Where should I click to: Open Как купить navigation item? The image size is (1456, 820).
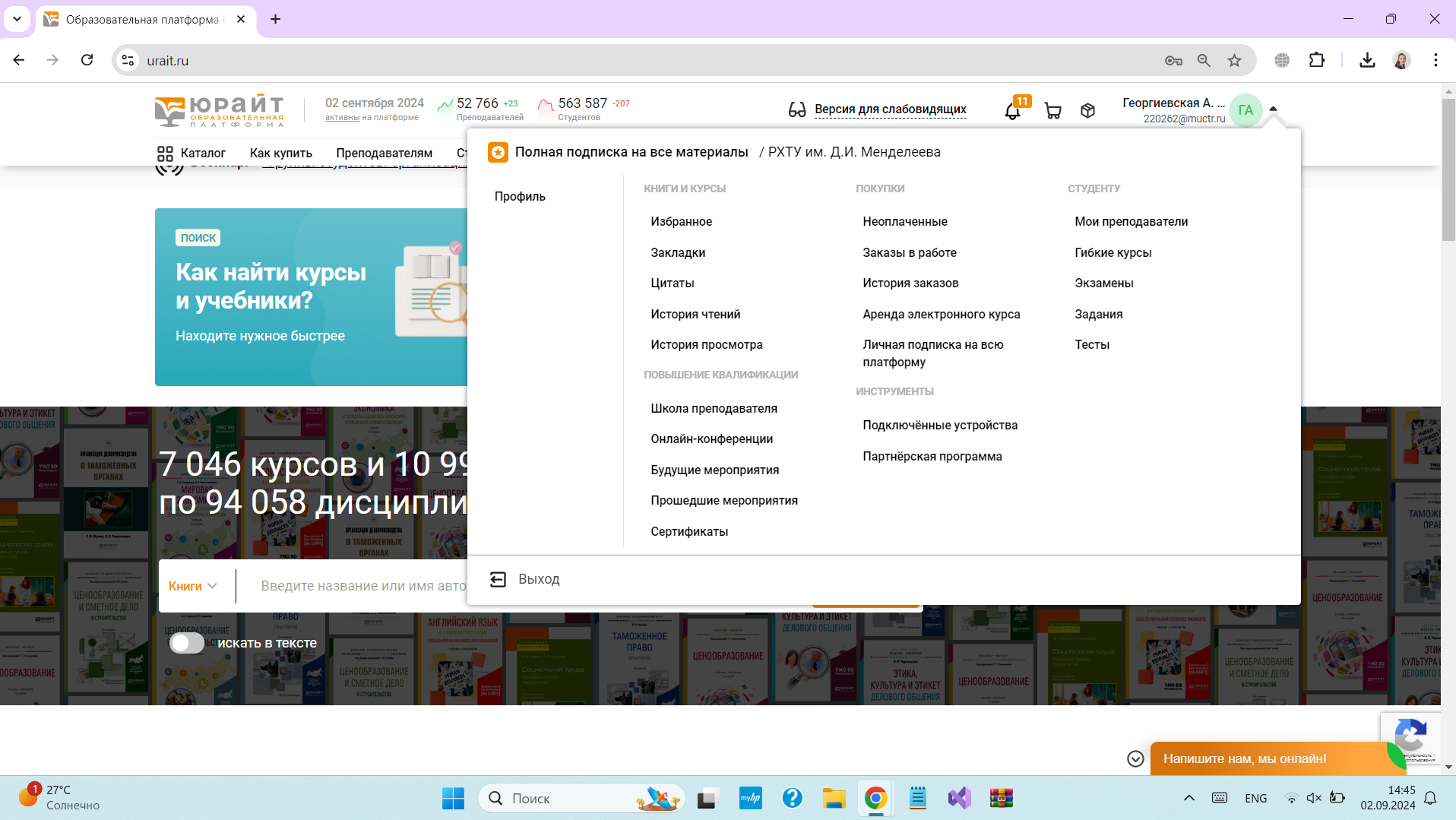281,153
